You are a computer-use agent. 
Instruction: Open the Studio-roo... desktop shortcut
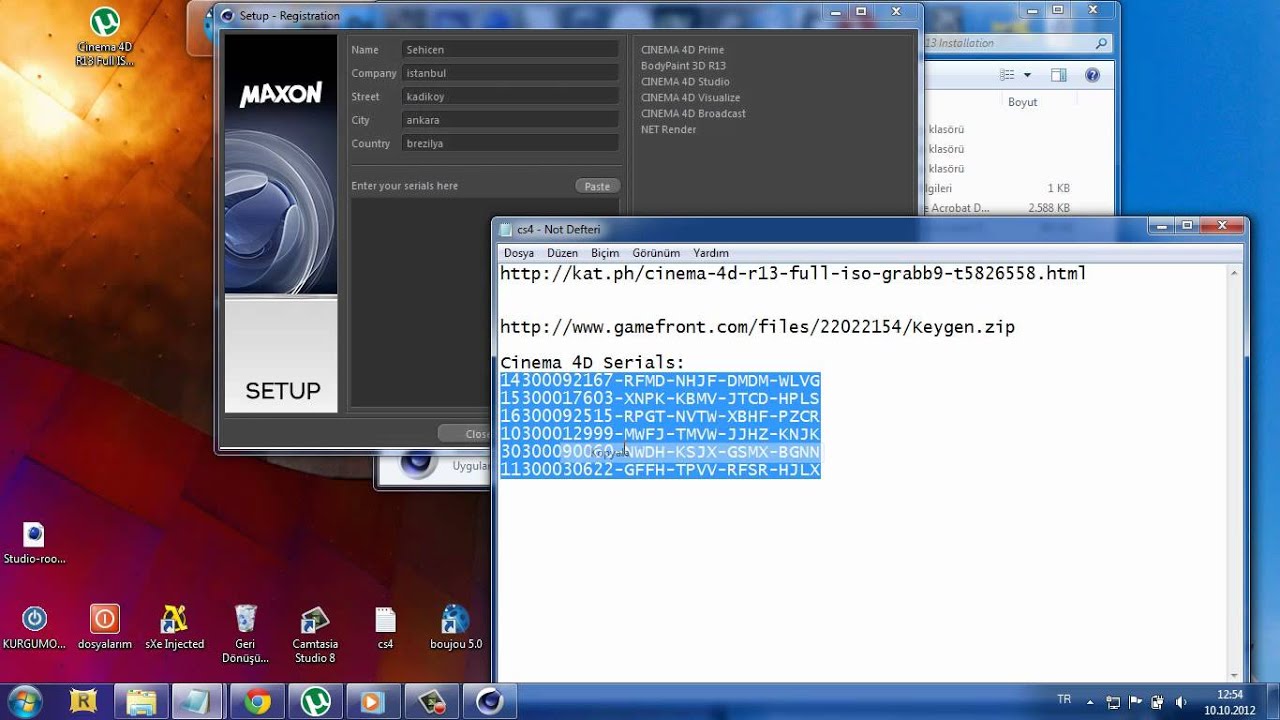[34, 543]
